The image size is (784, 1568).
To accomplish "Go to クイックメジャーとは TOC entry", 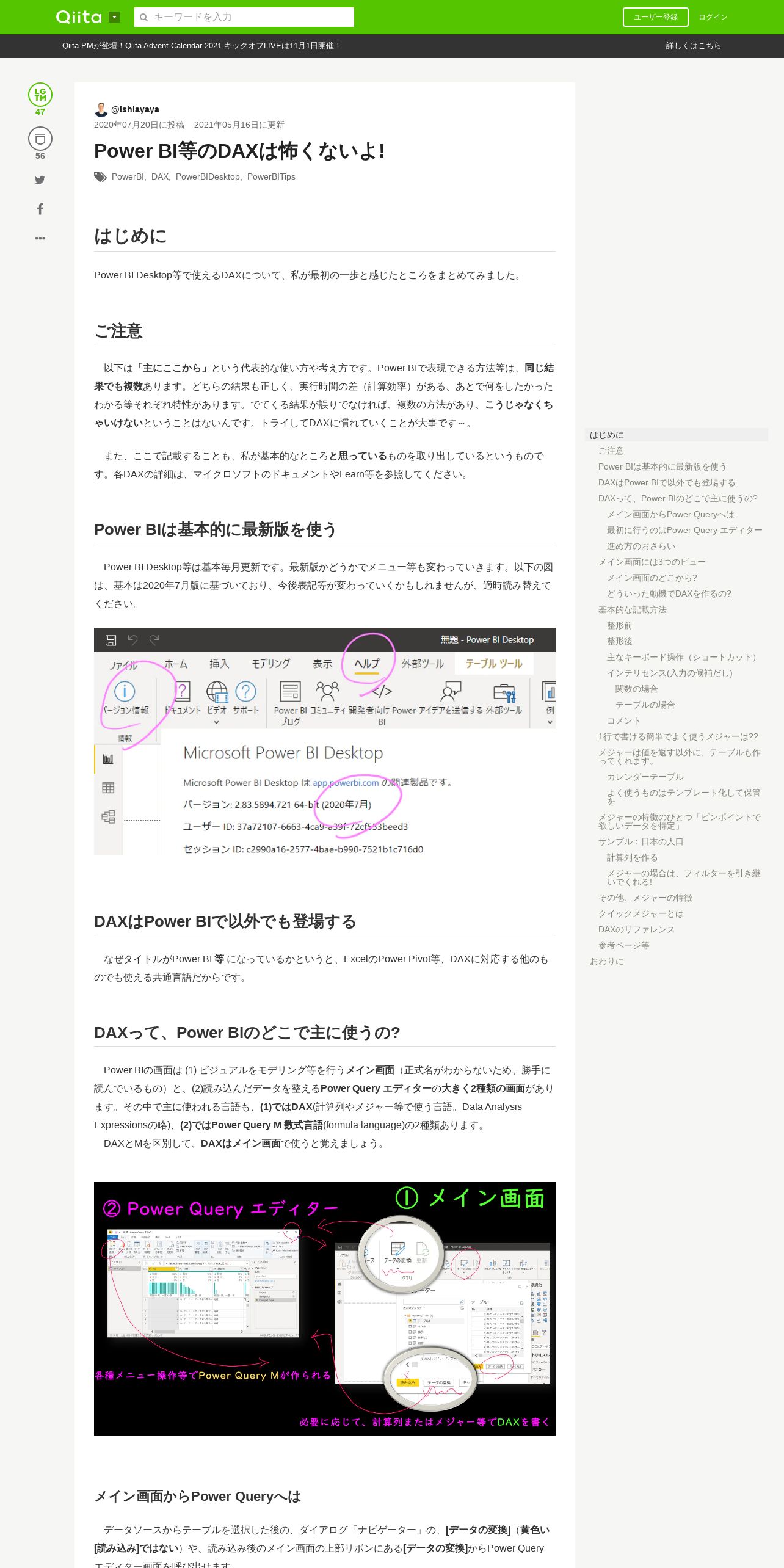I will (x=641, y=913).
